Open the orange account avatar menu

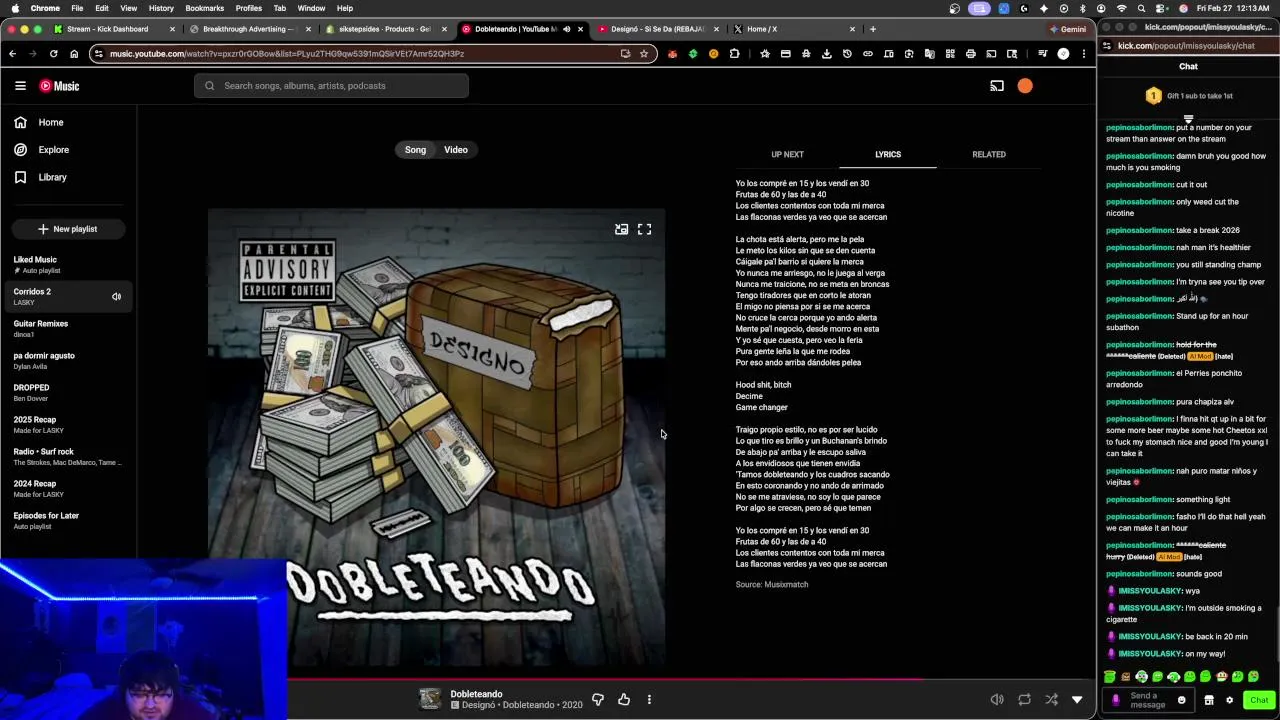point(1025,86)
